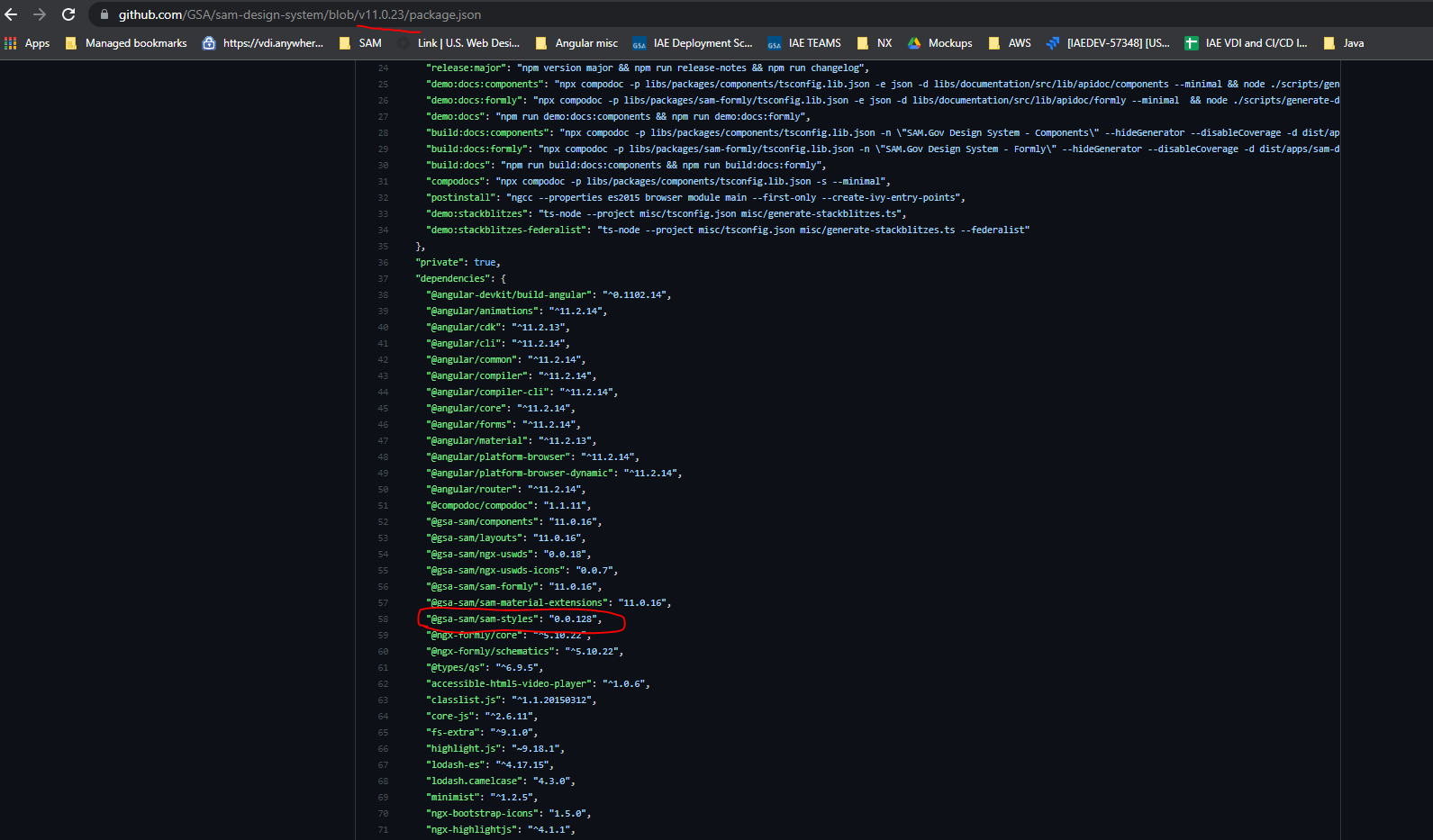1433x840 pixels.
Task: Select line number 24 in the gutter
Action: click(384, 68)
